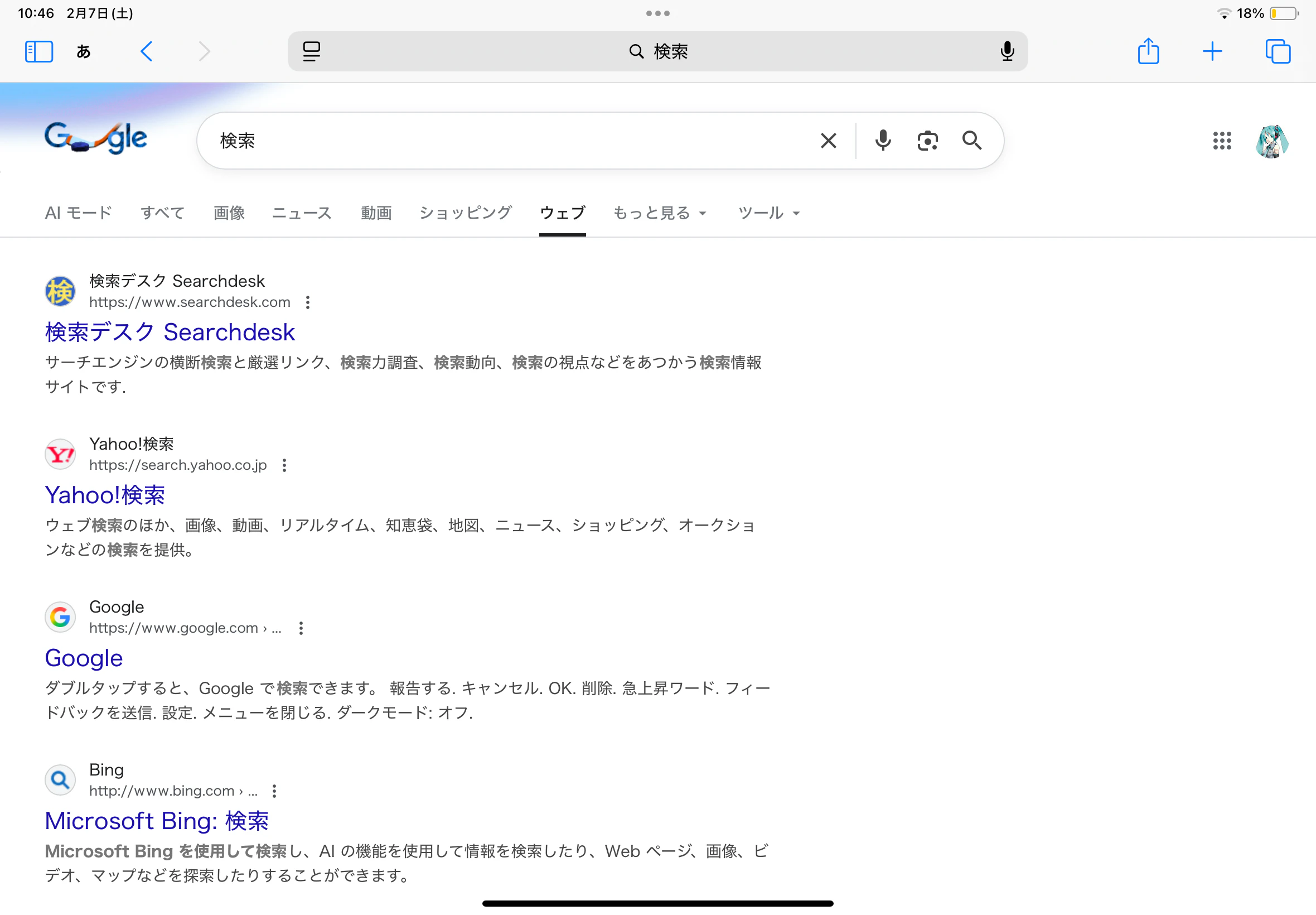Viewport: 1316px width, 915px height.
Task: Click the Yahoo!検索 favicon
Action: pyautogui.click(x=60, y=454)
